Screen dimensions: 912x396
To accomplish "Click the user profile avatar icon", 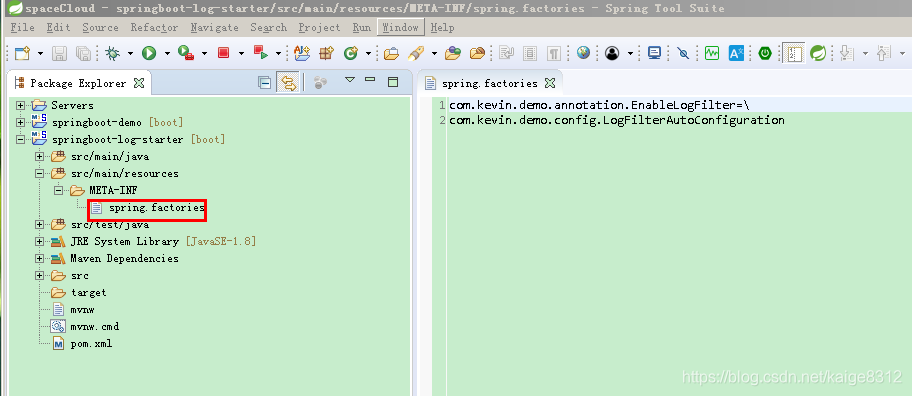I will [x=612, y=53].
